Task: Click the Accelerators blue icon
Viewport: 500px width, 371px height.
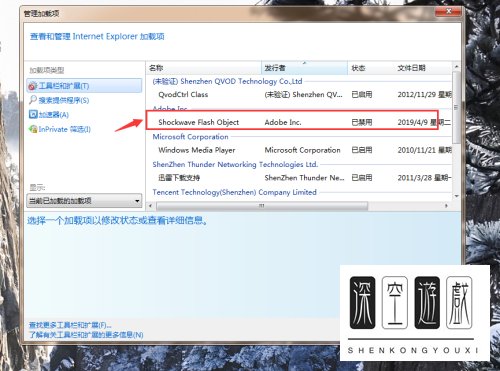Action: [33, 114]
